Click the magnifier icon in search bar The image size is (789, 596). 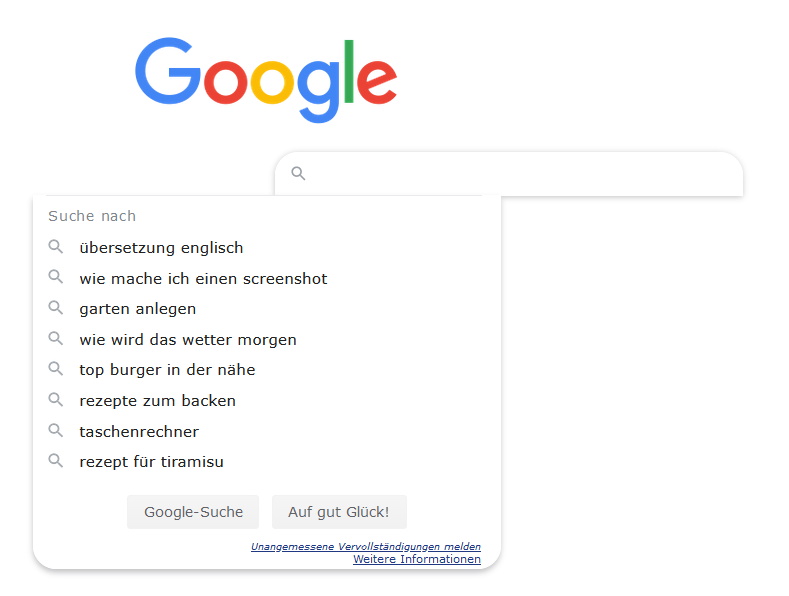coord(298,174)
